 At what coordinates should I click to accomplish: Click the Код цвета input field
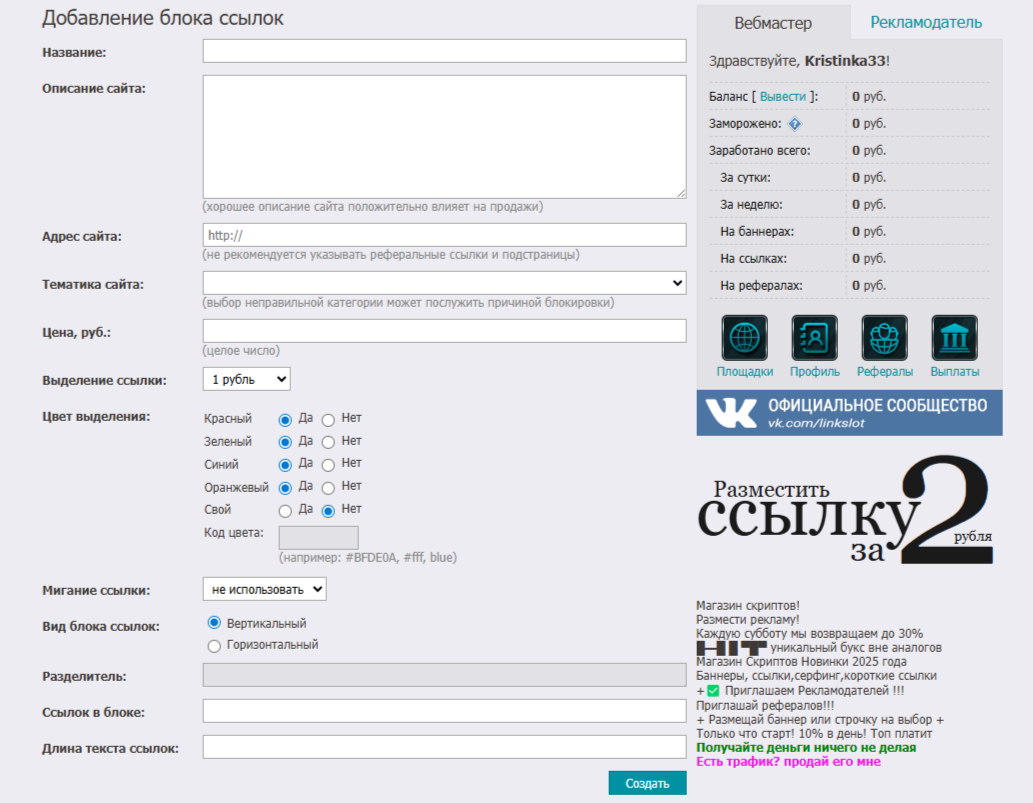click(318, 538)
